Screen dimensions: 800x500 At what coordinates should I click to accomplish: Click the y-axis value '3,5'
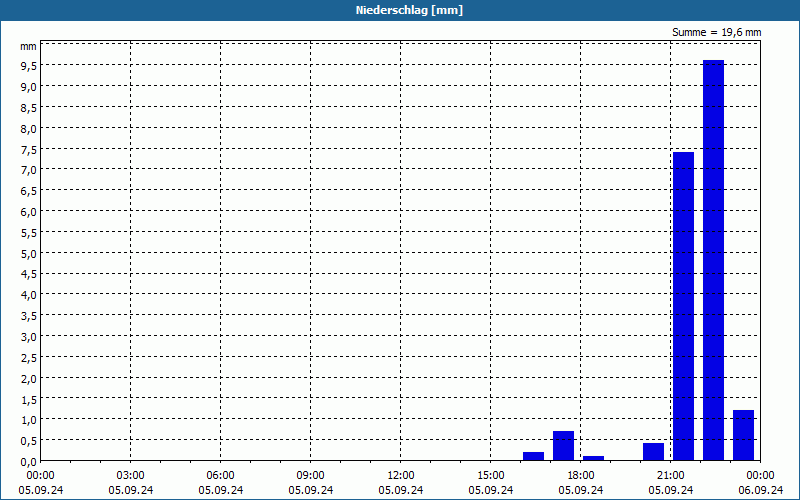29,316
